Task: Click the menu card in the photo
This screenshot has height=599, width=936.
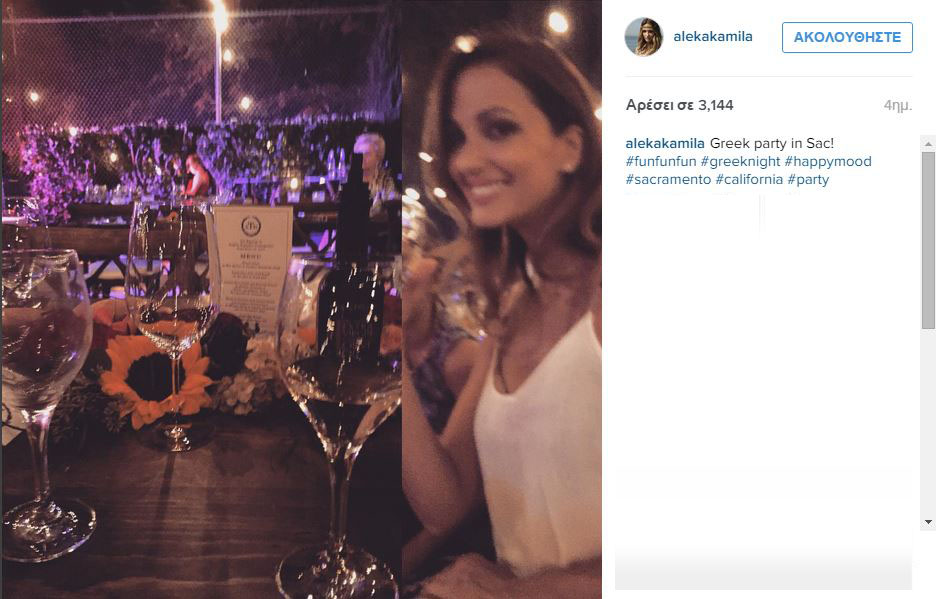Action: [254, 266]
